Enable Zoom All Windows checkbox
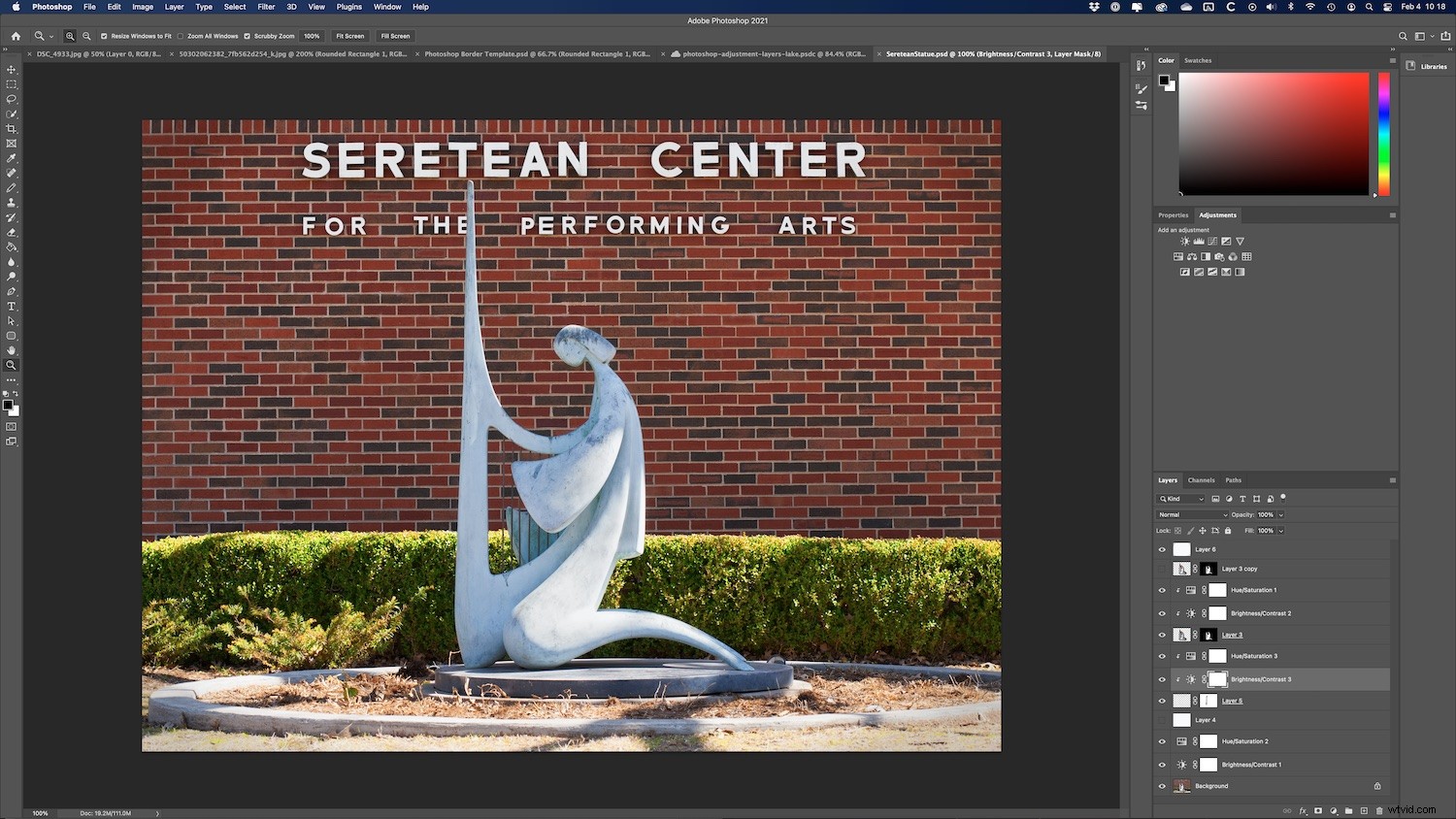This screenshot has height=819, width=1456. [182, 36]
